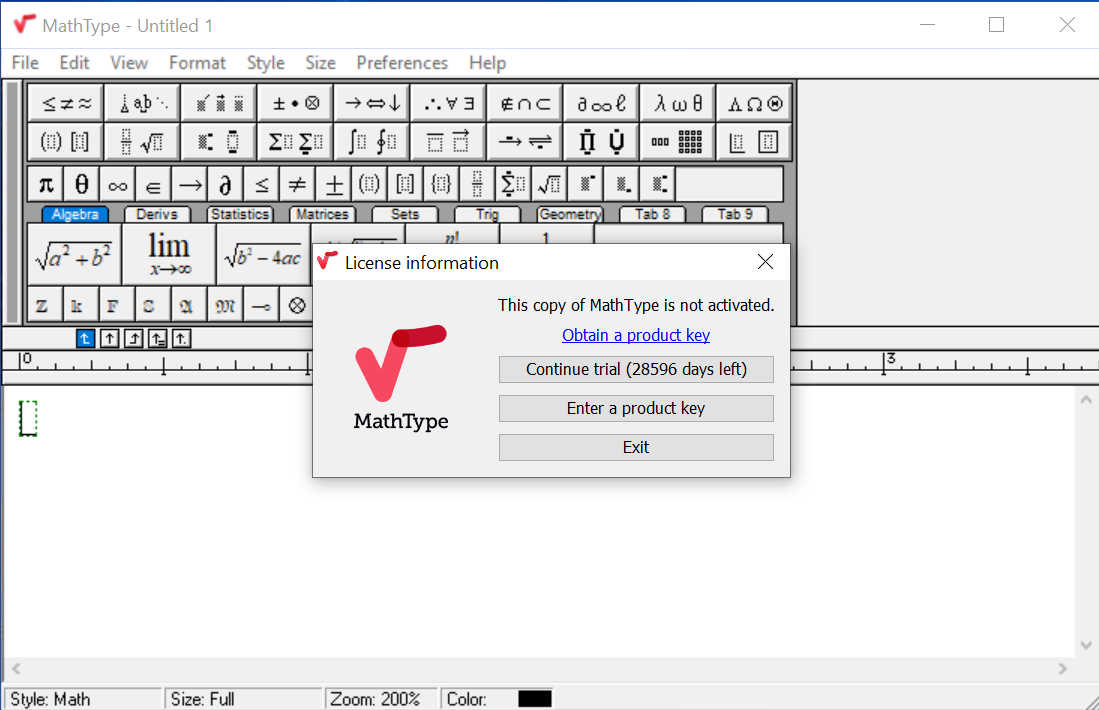Switch to the Sets tab
1099x710 pixels.
405,214
